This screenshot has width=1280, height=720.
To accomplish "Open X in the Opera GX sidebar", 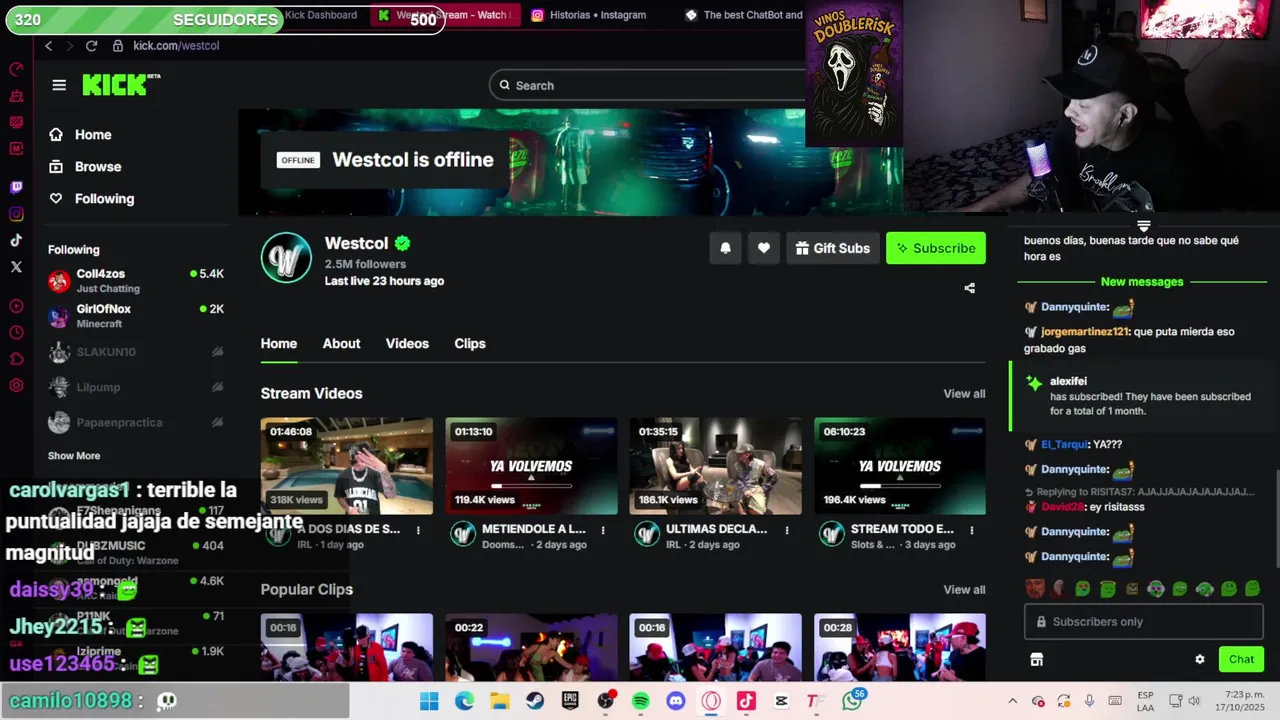I will coord(16,267).
